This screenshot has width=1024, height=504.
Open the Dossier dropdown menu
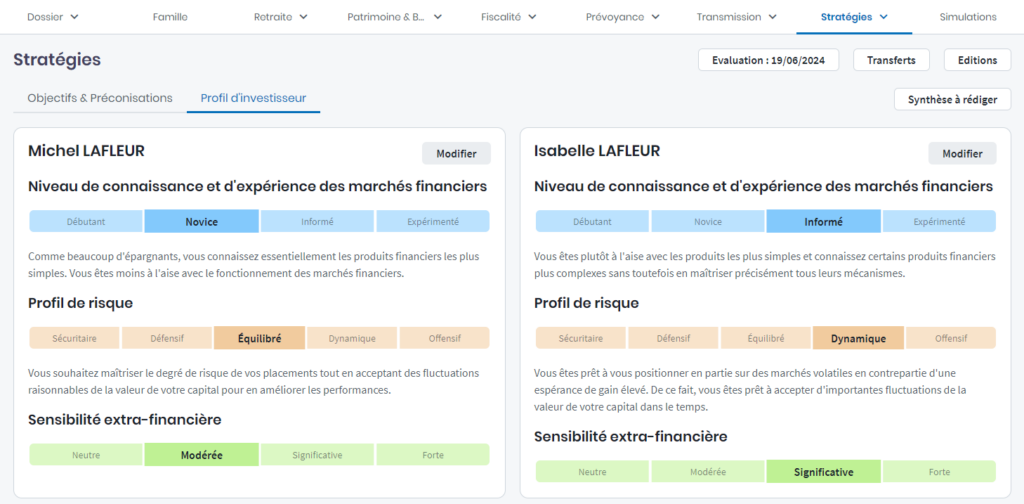tap(52, 17)
